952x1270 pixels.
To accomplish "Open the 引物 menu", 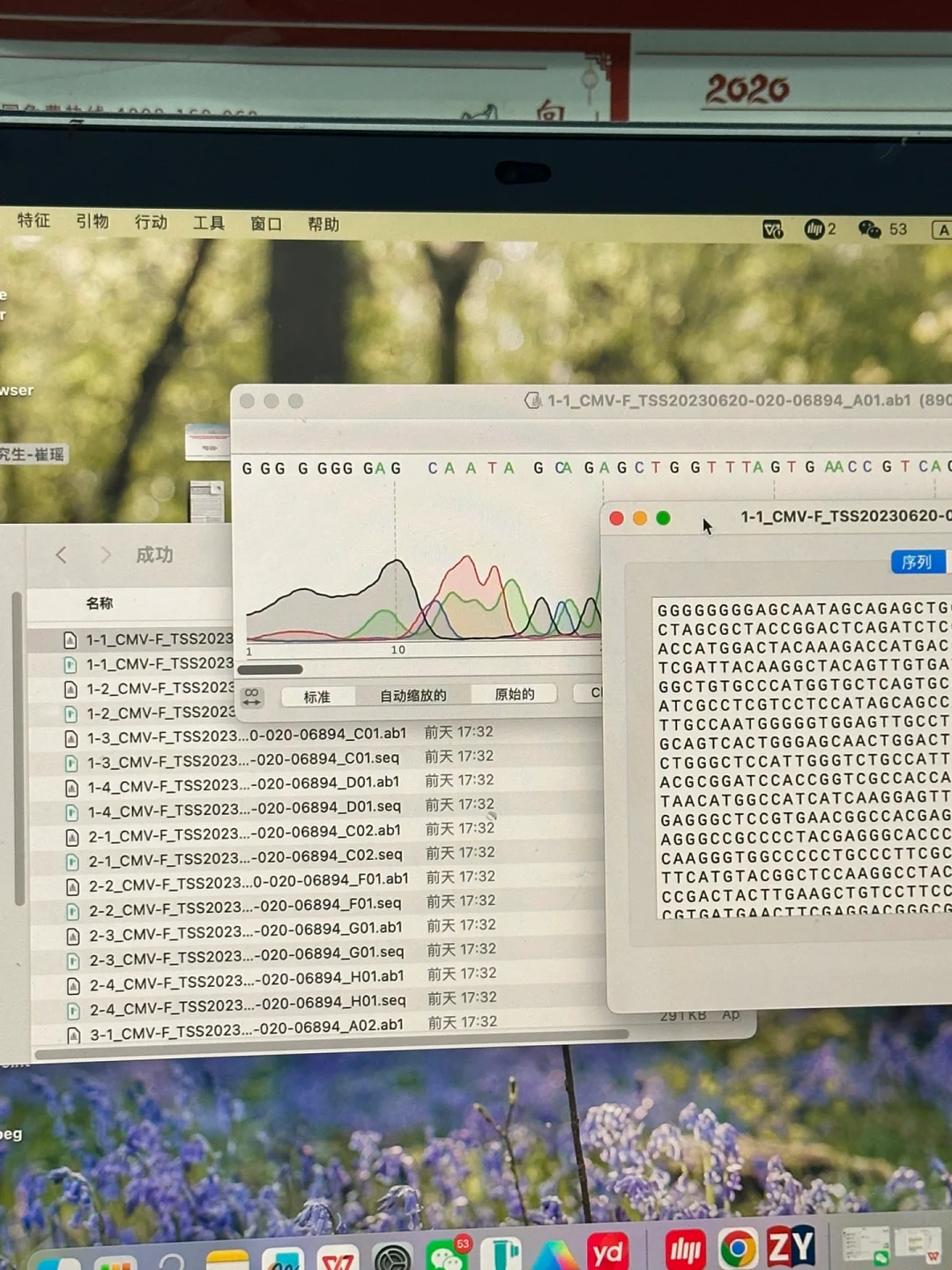I will click(93, 221).
